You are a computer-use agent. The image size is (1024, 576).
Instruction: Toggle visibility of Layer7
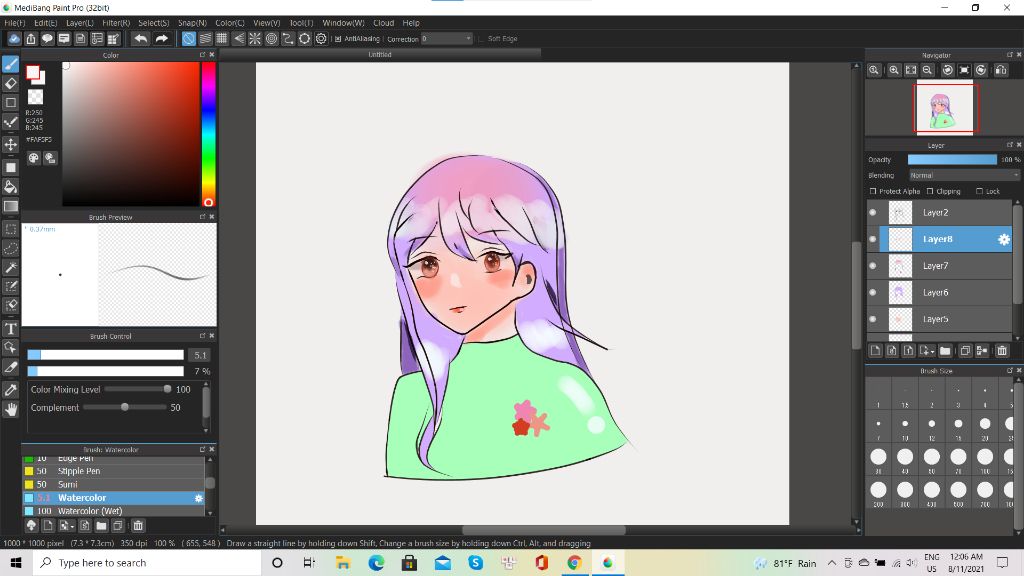[x=873, y=266]
